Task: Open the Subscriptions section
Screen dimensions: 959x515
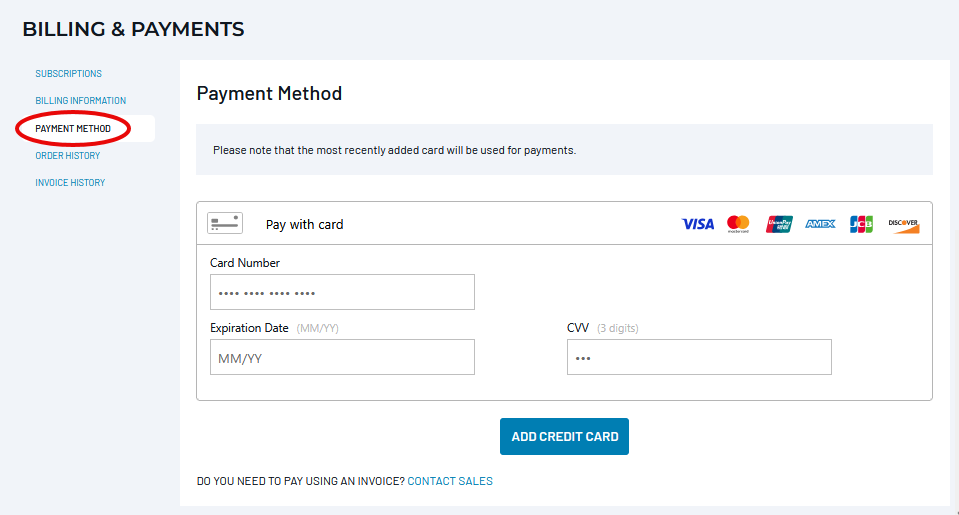Action: (68, 73)
